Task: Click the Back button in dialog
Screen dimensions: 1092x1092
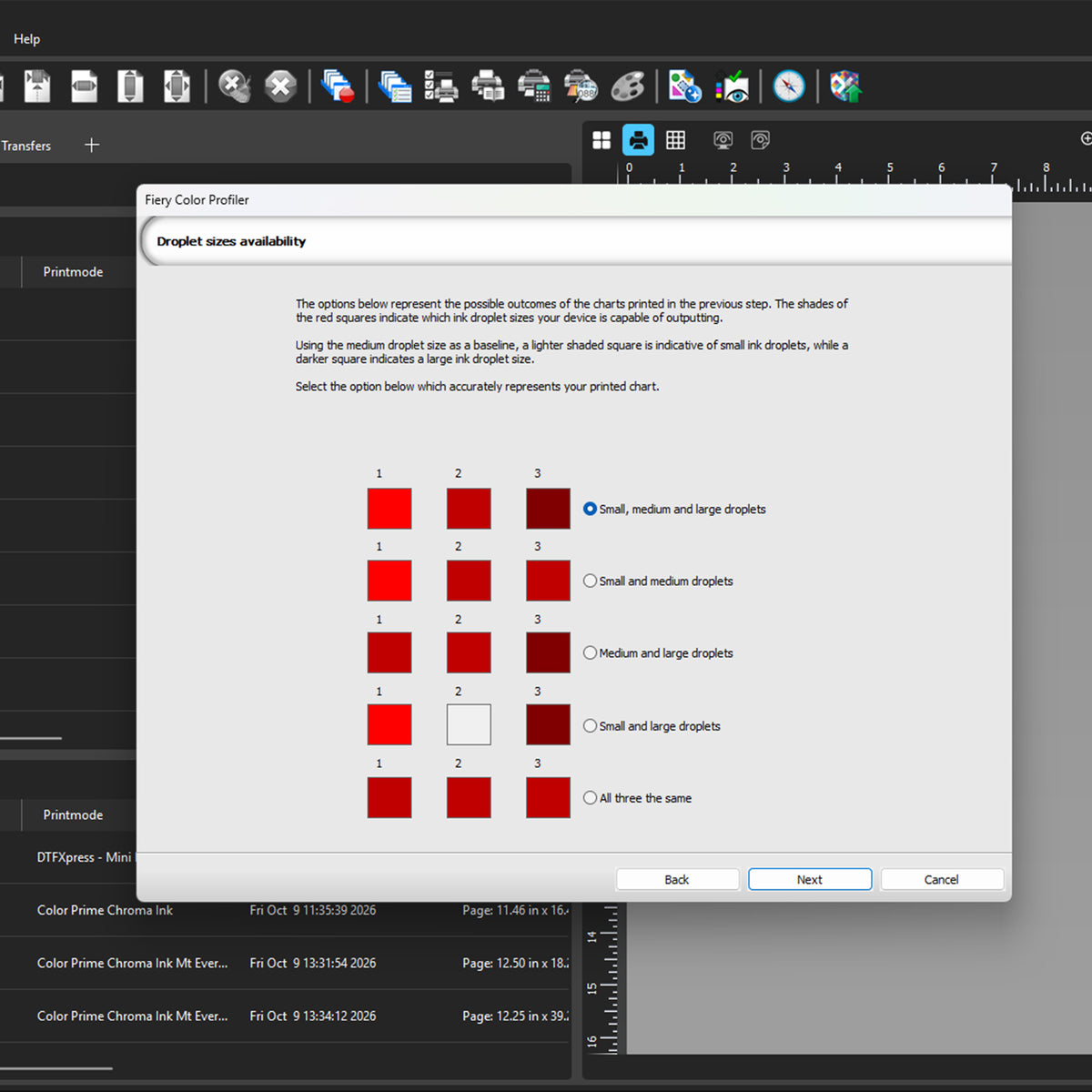Action: (677, 879)
